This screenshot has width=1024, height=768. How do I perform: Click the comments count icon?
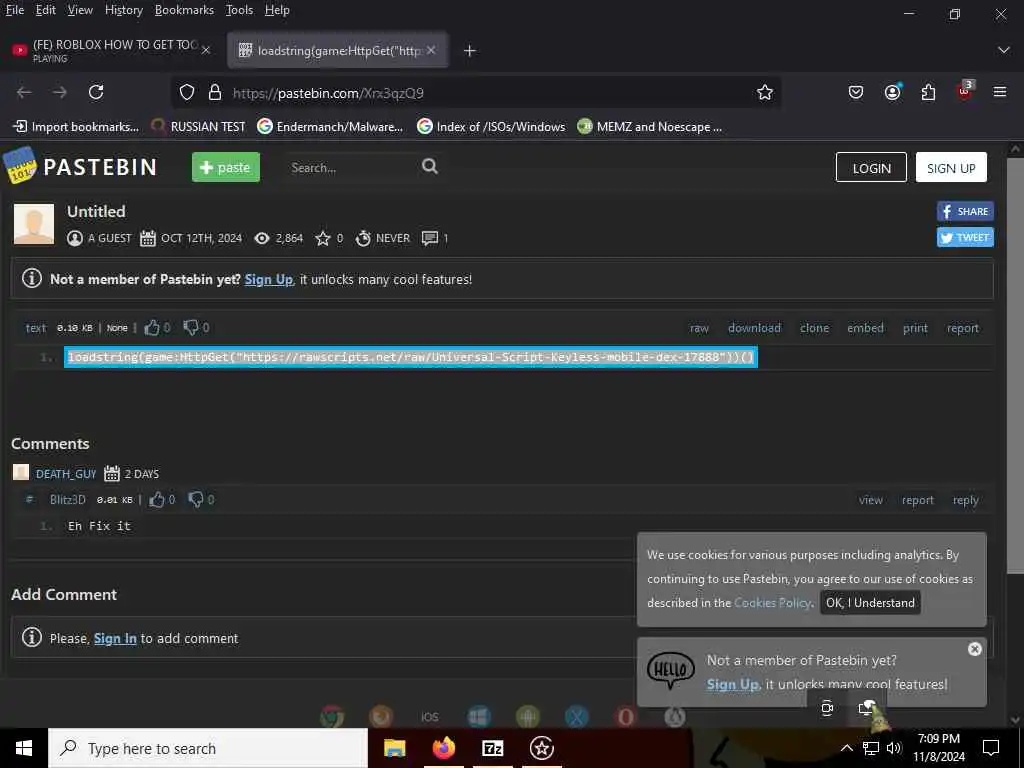tap(430, 238)
